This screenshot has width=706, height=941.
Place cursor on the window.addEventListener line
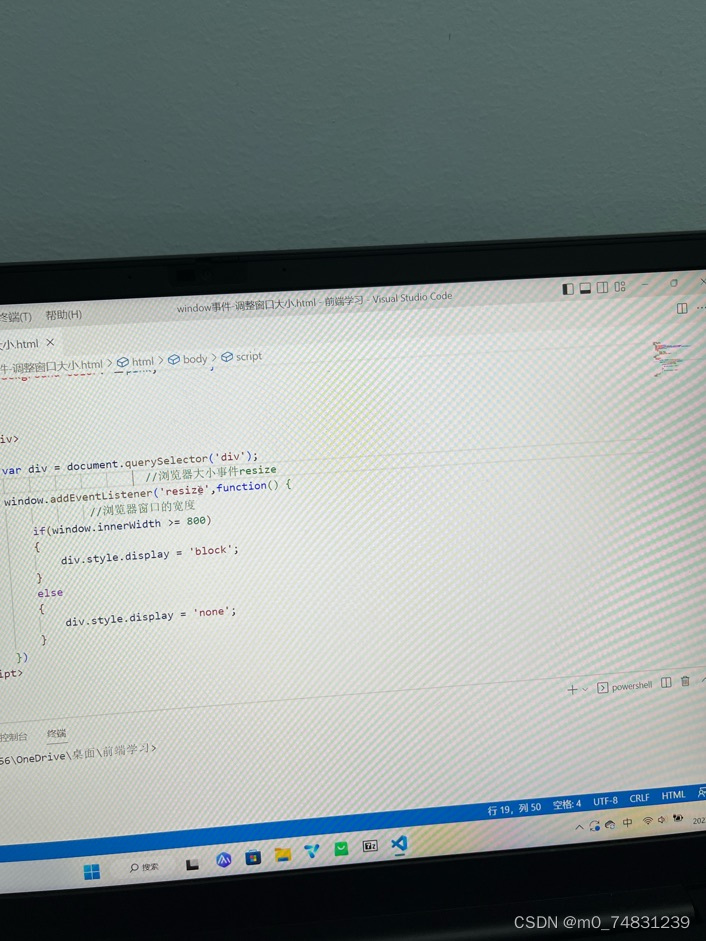(x=148, y=493)
